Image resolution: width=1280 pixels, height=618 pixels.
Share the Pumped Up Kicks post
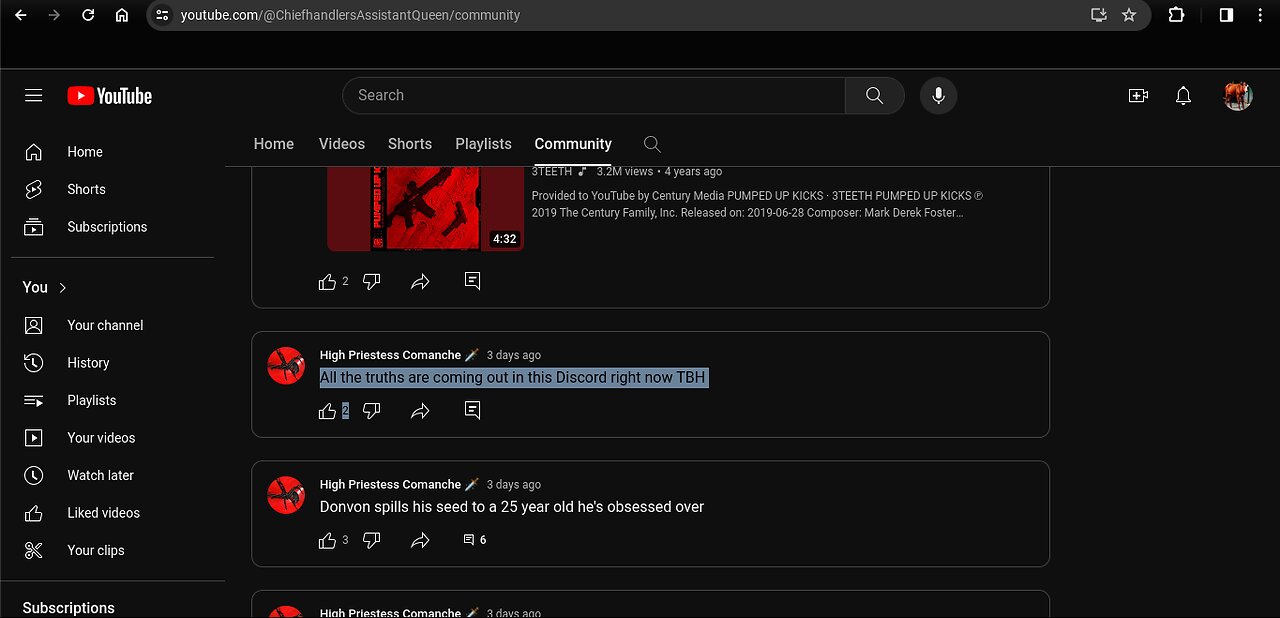click(420, 282)
